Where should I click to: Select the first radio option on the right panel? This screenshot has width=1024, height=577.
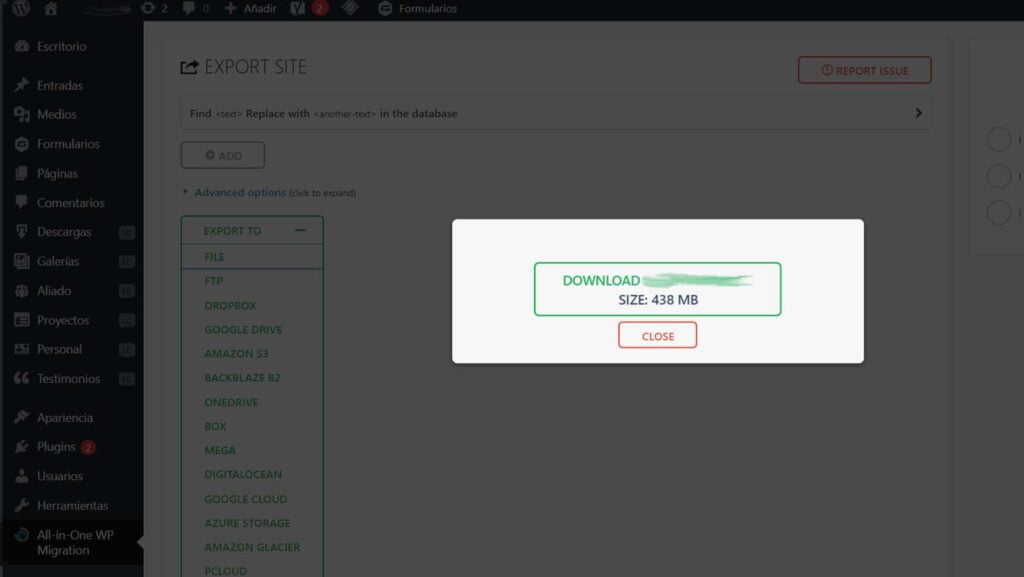coord(999,139)
